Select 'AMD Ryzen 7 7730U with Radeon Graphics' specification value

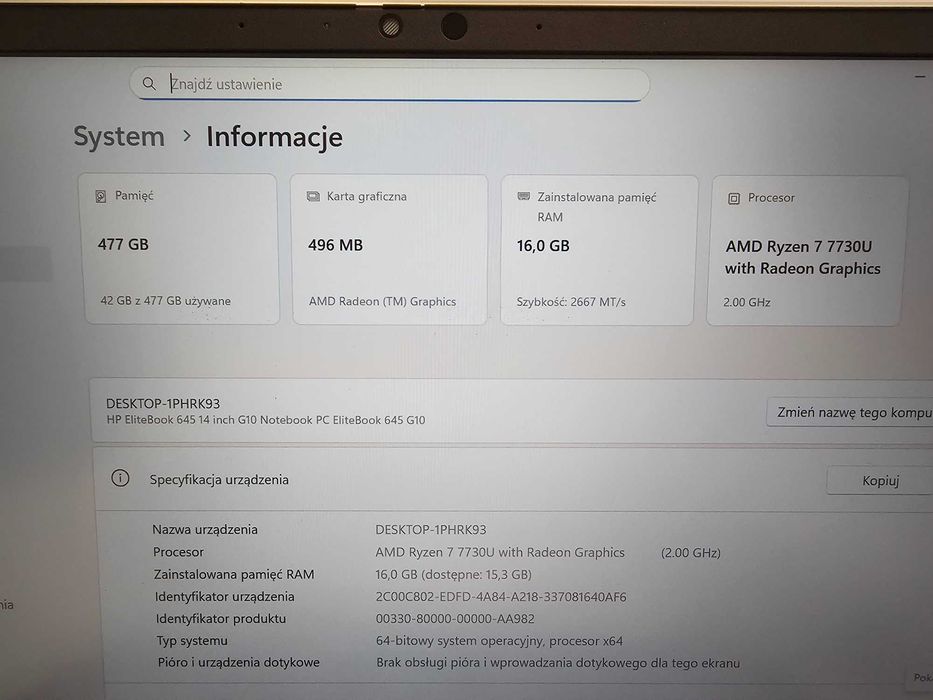click(500, 552)
